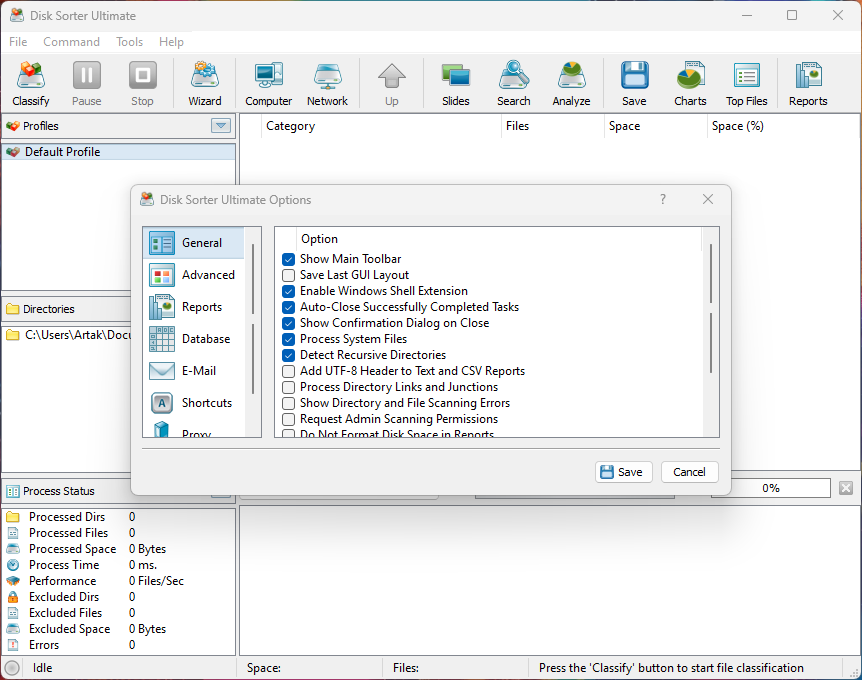The width and height of the screenshot is (862, 680).
Task: Open the Tools menu
Action: (129, 42)
